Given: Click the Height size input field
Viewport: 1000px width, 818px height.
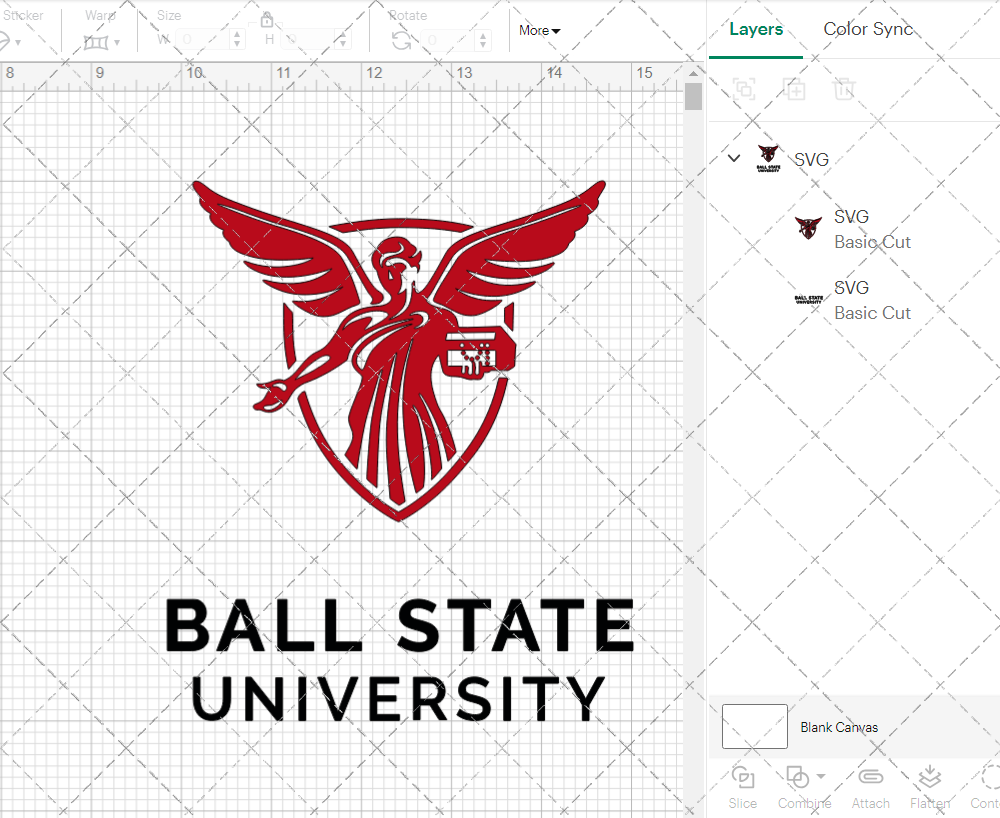Looking at the screenshot, I should coord(309,40).
